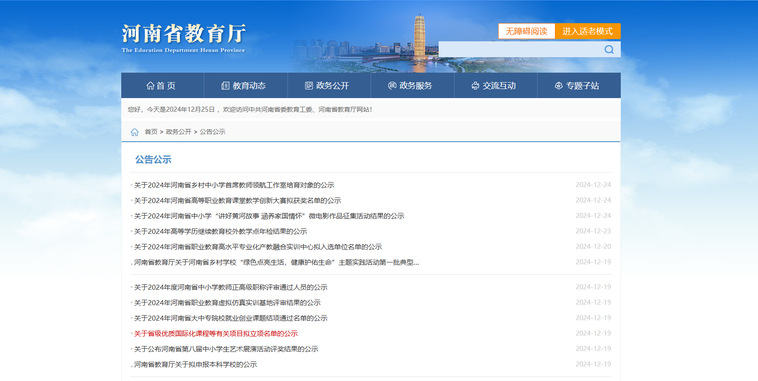Open the red 省级优质国际化课程 notice link

216,334
